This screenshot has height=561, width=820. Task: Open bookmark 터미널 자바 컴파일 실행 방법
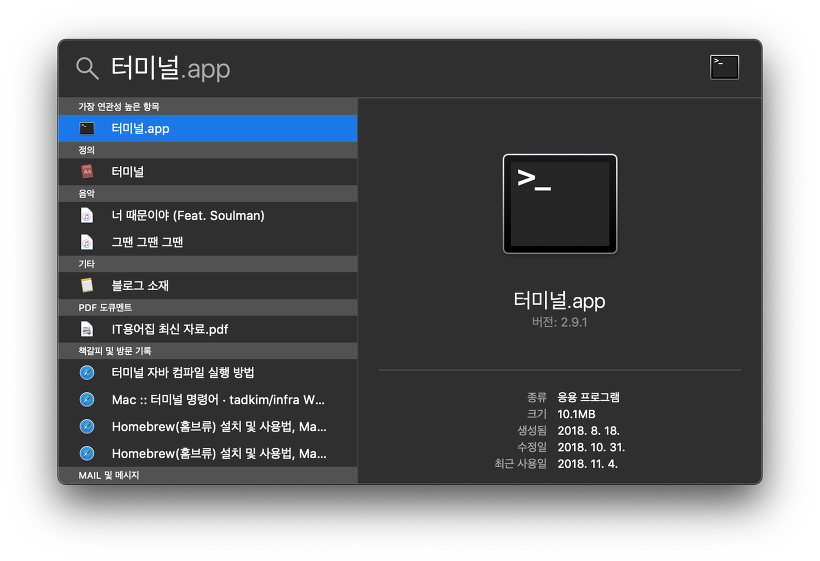pos(208,373)
